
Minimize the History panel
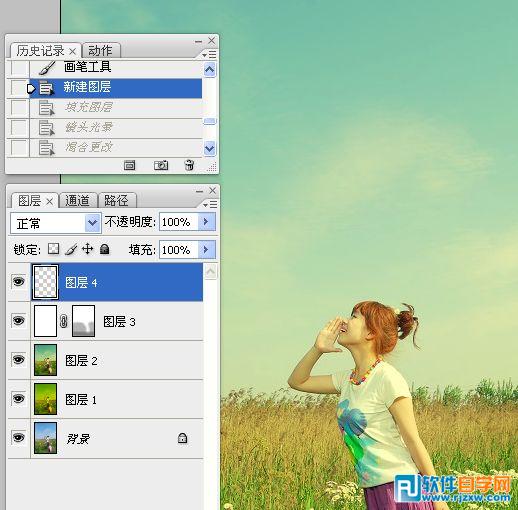tap(198, 41)
